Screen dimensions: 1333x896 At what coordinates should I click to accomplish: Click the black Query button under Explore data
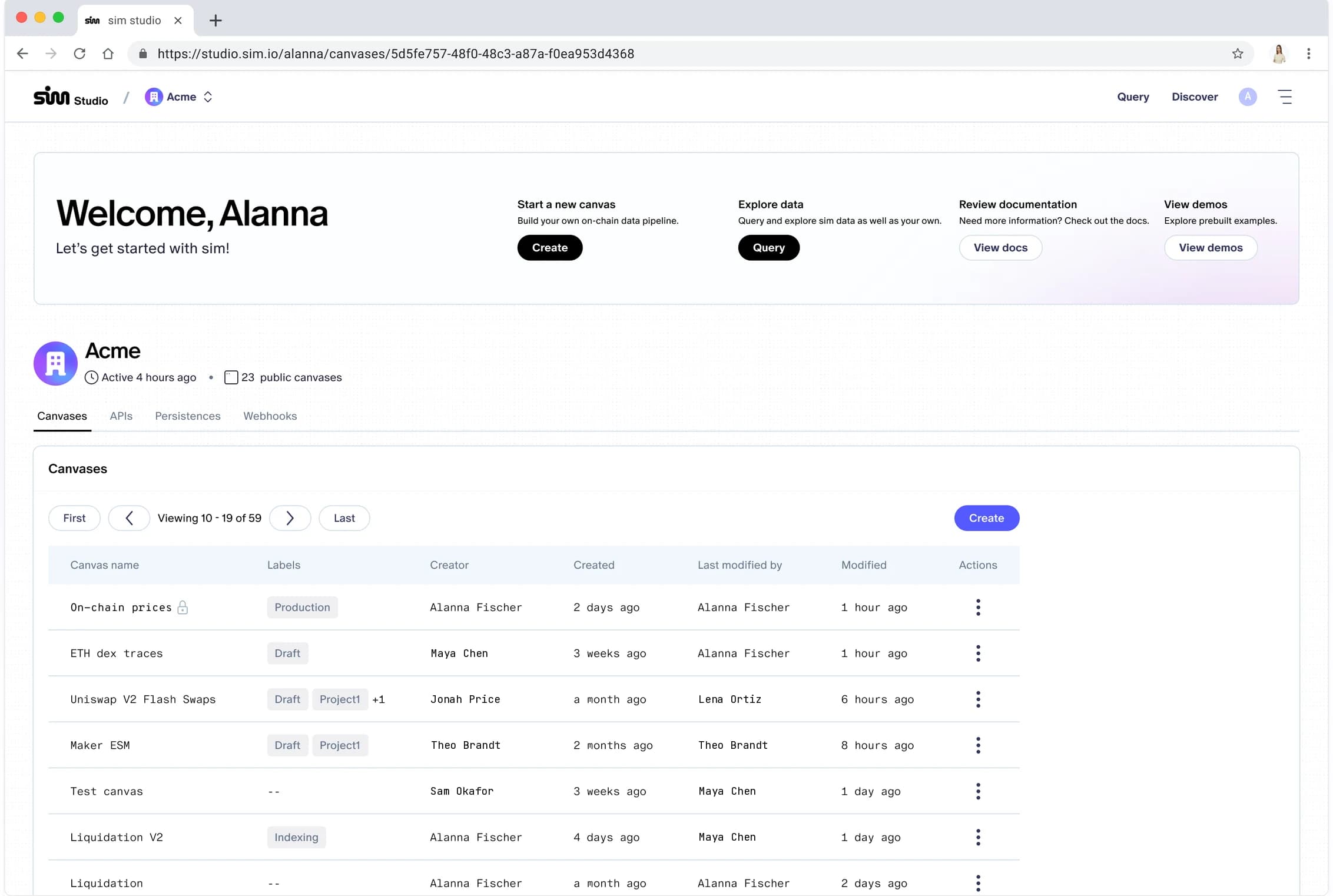[x=768, y=247]
